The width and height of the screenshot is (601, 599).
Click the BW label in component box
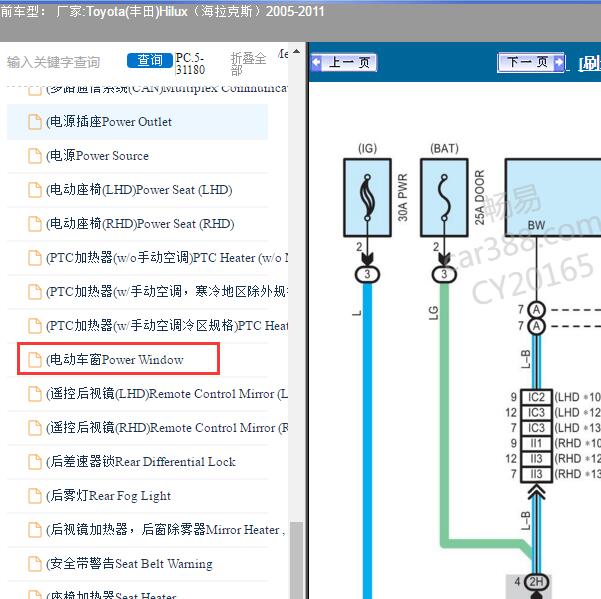(536, 225)
